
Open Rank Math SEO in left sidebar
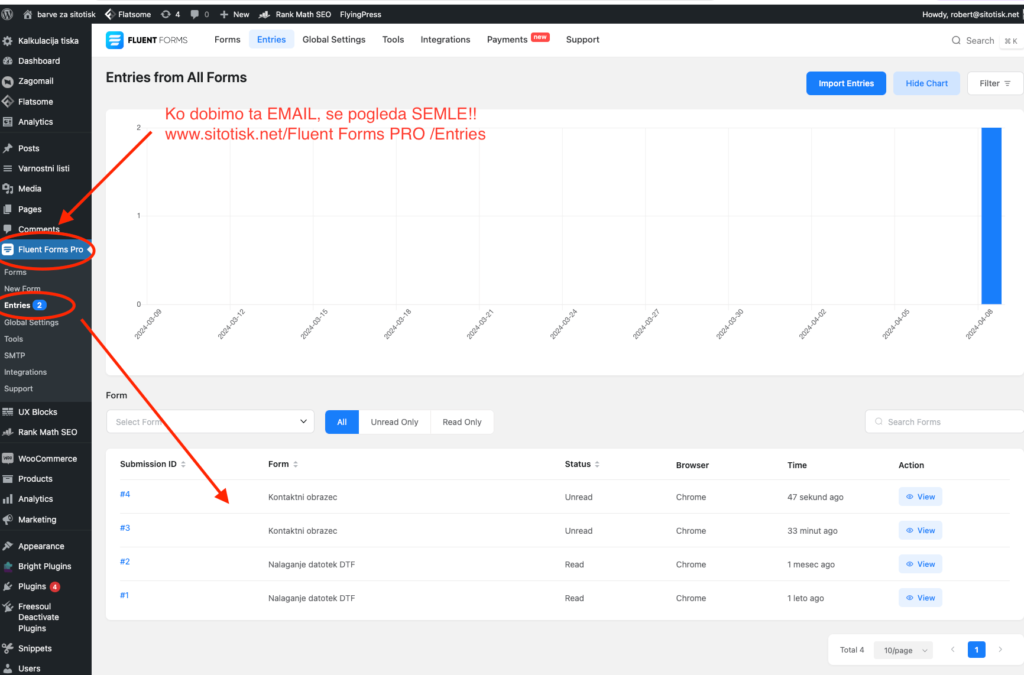pyautogui.click(x=46, y=432)
